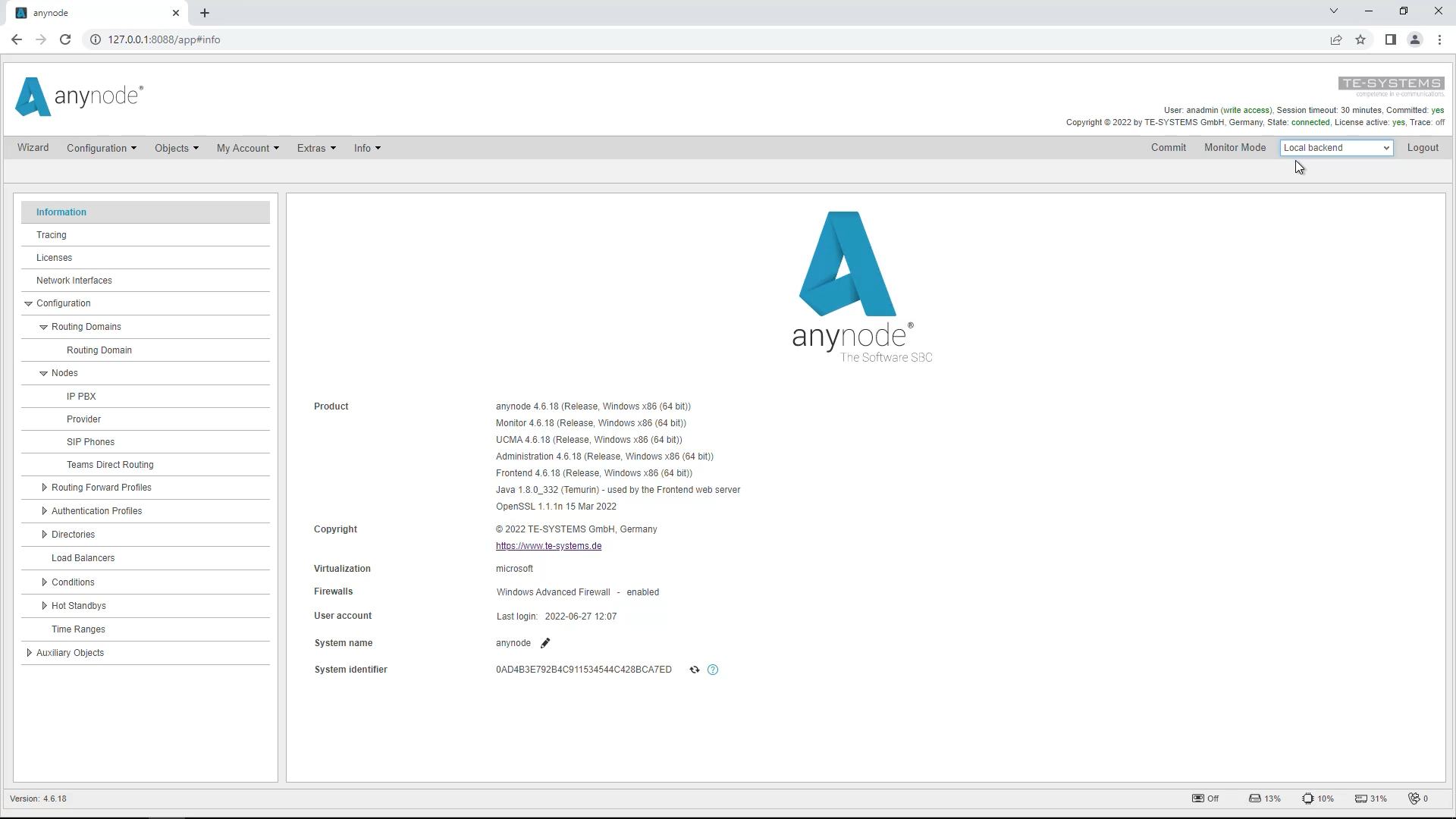The width and height of the screenshot is (1456, 819).
Task: Switch to Monitor Mode
Action: [x=1235, y=148]
